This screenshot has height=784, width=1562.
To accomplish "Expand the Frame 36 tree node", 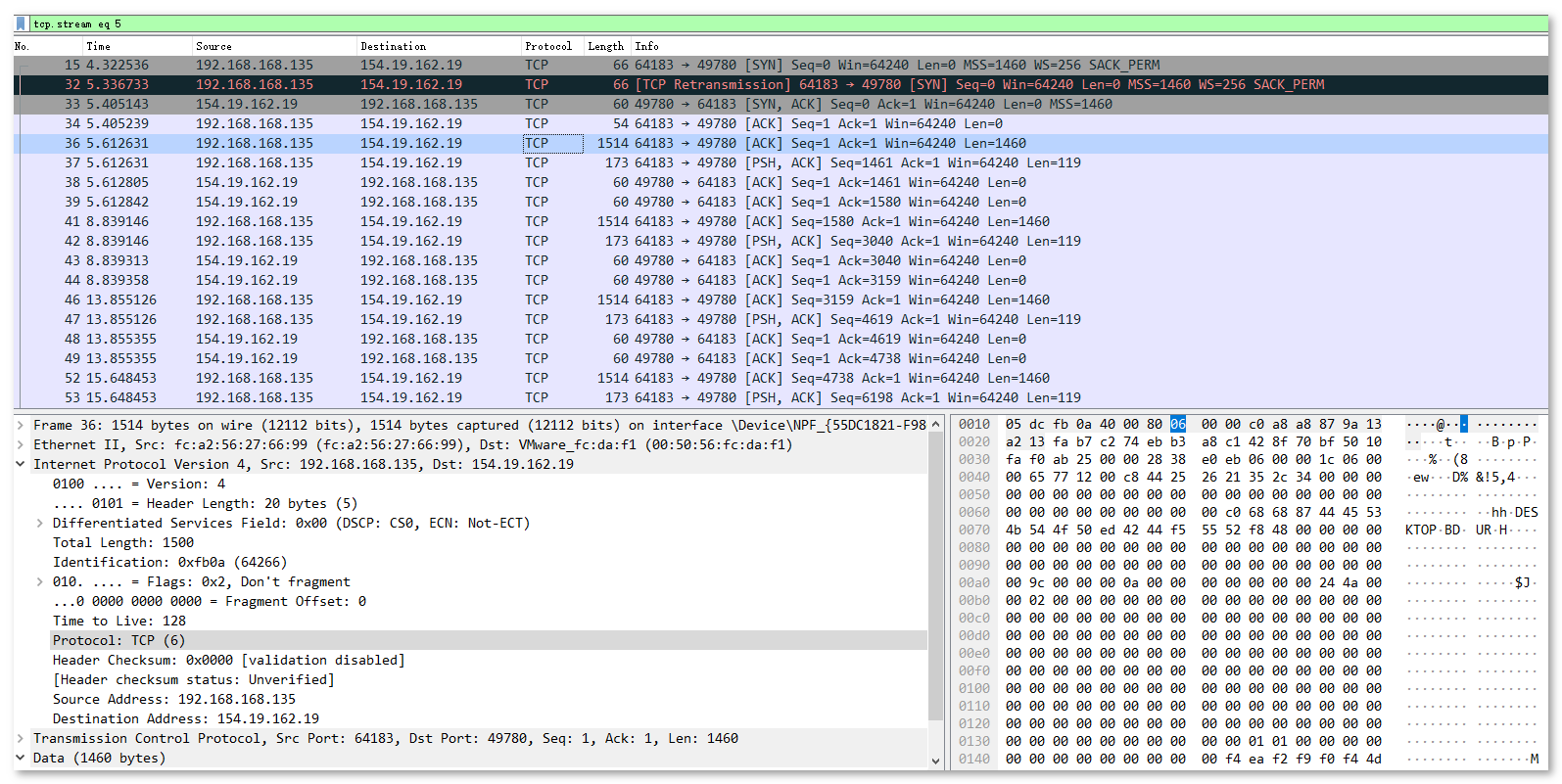I will (21, 425).
